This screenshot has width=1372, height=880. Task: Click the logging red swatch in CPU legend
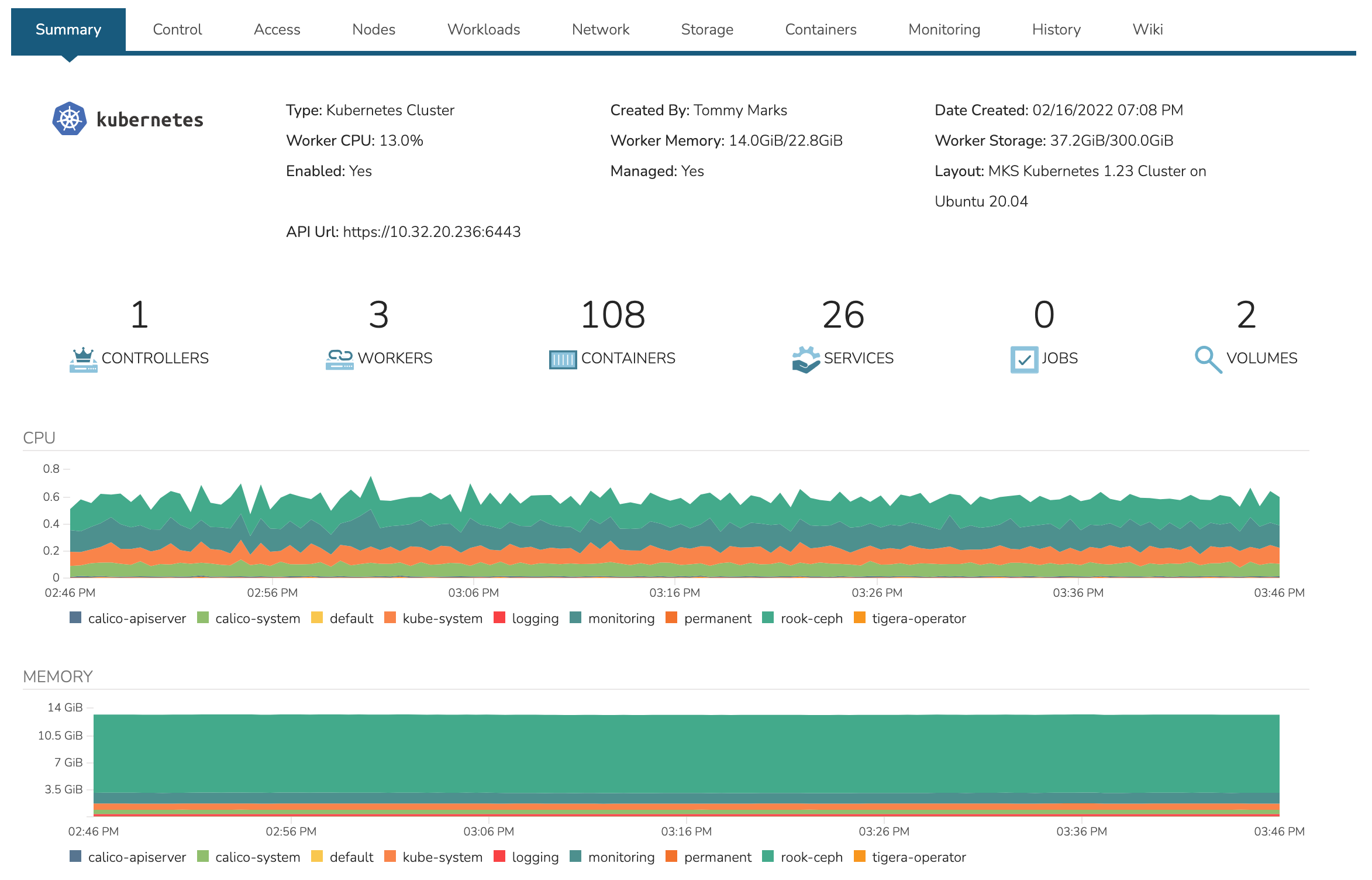pos(499,618)
